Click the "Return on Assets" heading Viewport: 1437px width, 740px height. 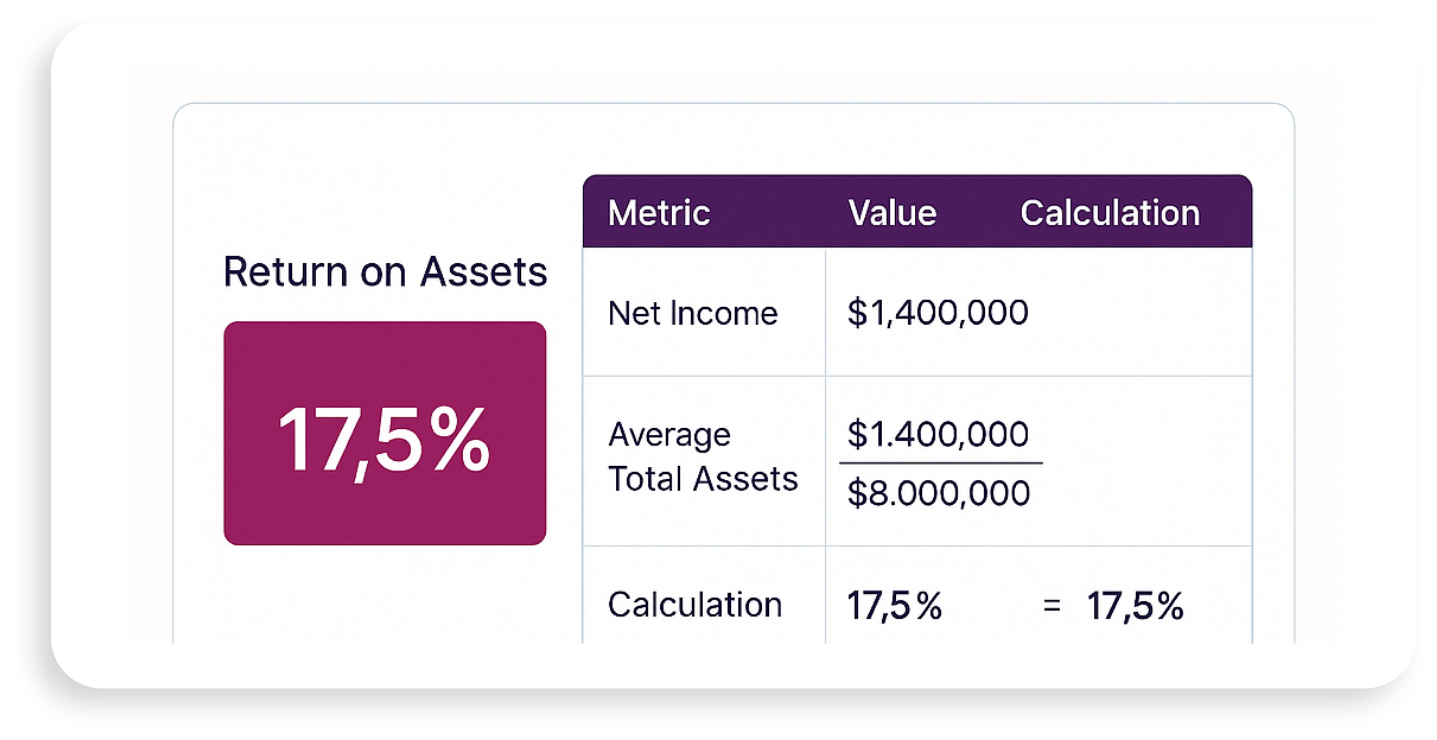[385, 272]
